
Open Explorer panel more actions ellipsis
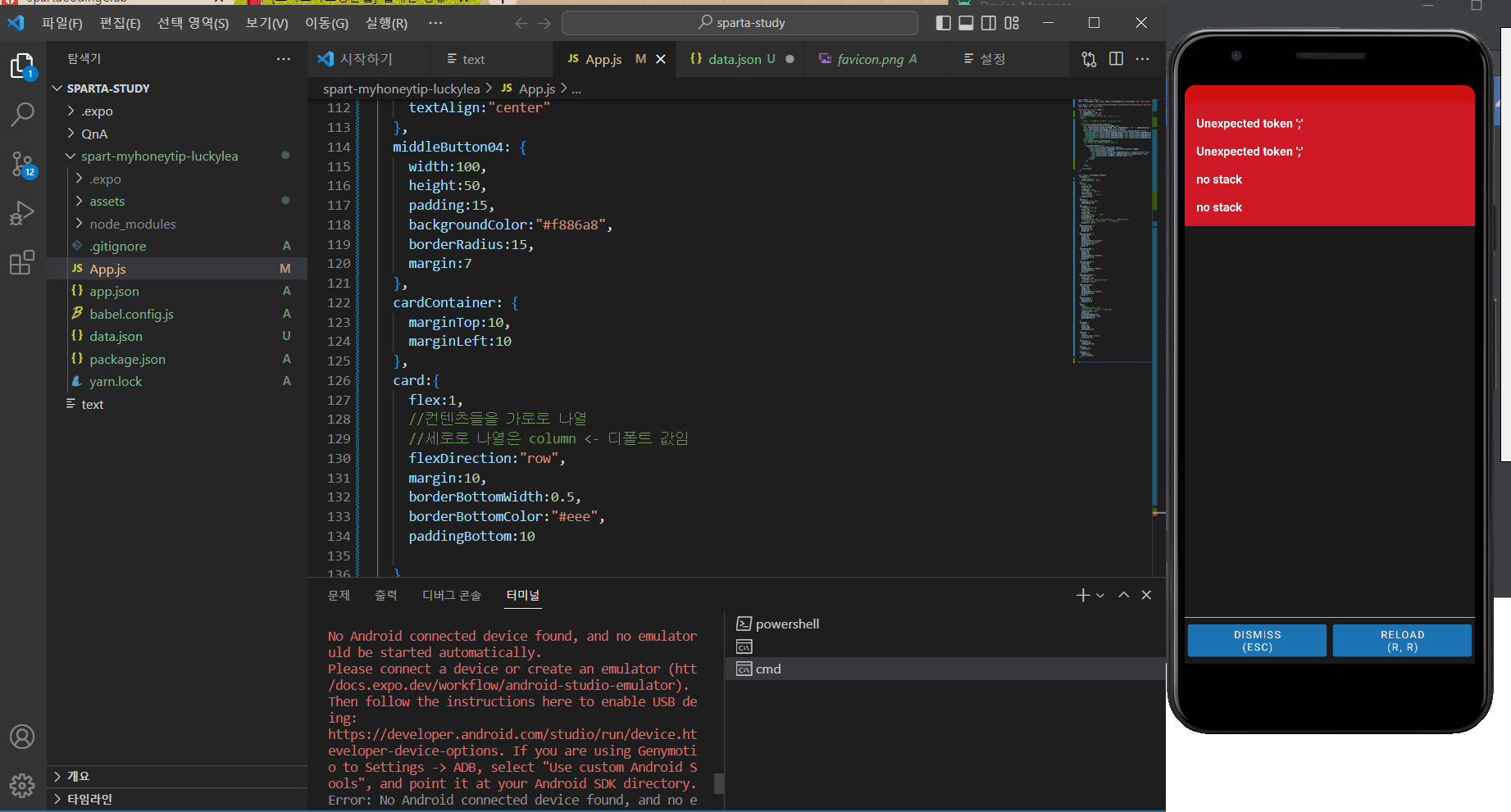click(284, 59)
